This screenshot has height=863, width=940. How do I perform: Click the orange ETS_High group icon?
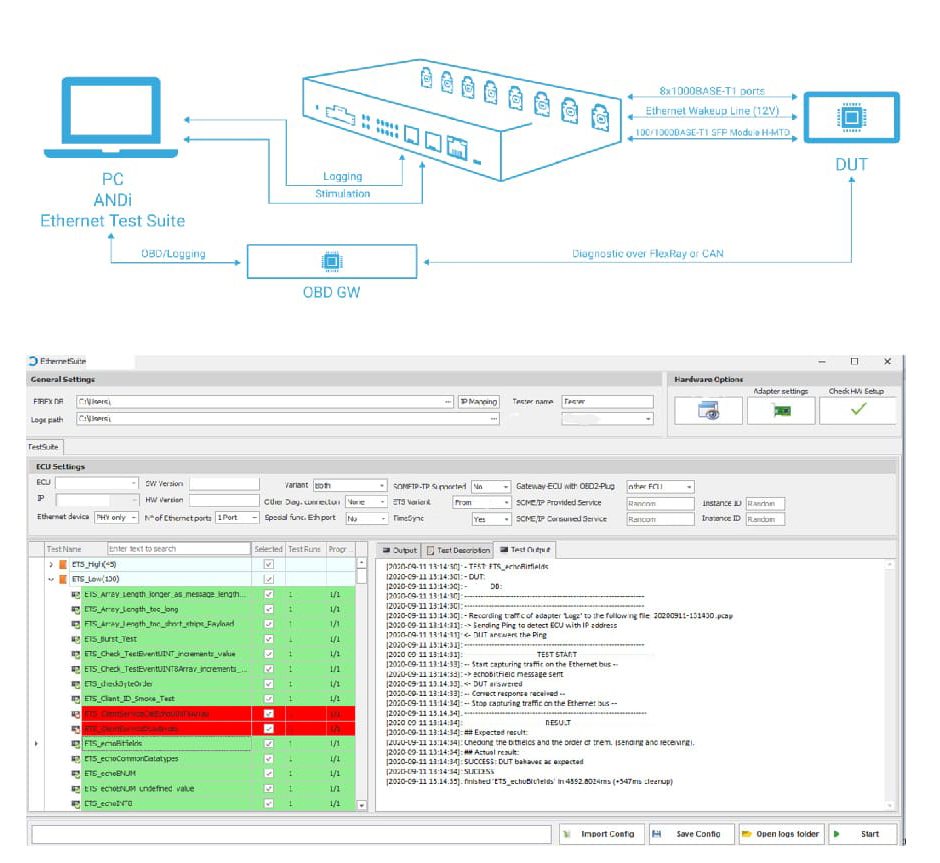click(x=62, y=565)
